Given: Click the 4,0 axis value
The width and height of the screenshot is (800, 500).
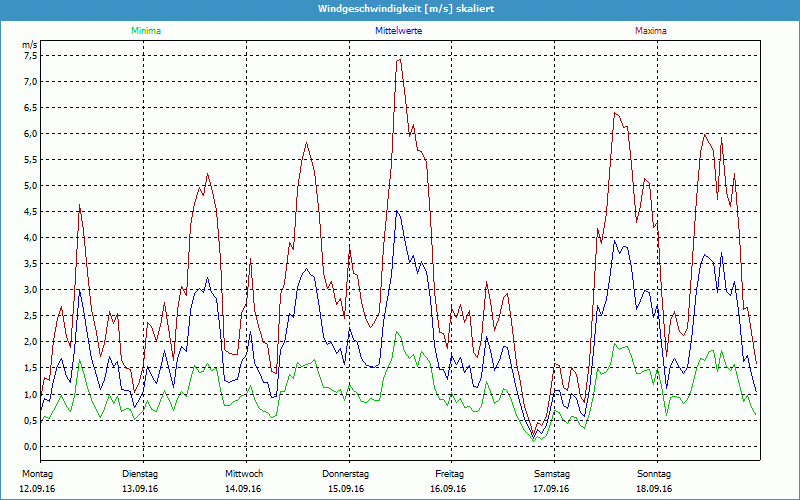Looking at the screenshot, I should coord(31,238).
